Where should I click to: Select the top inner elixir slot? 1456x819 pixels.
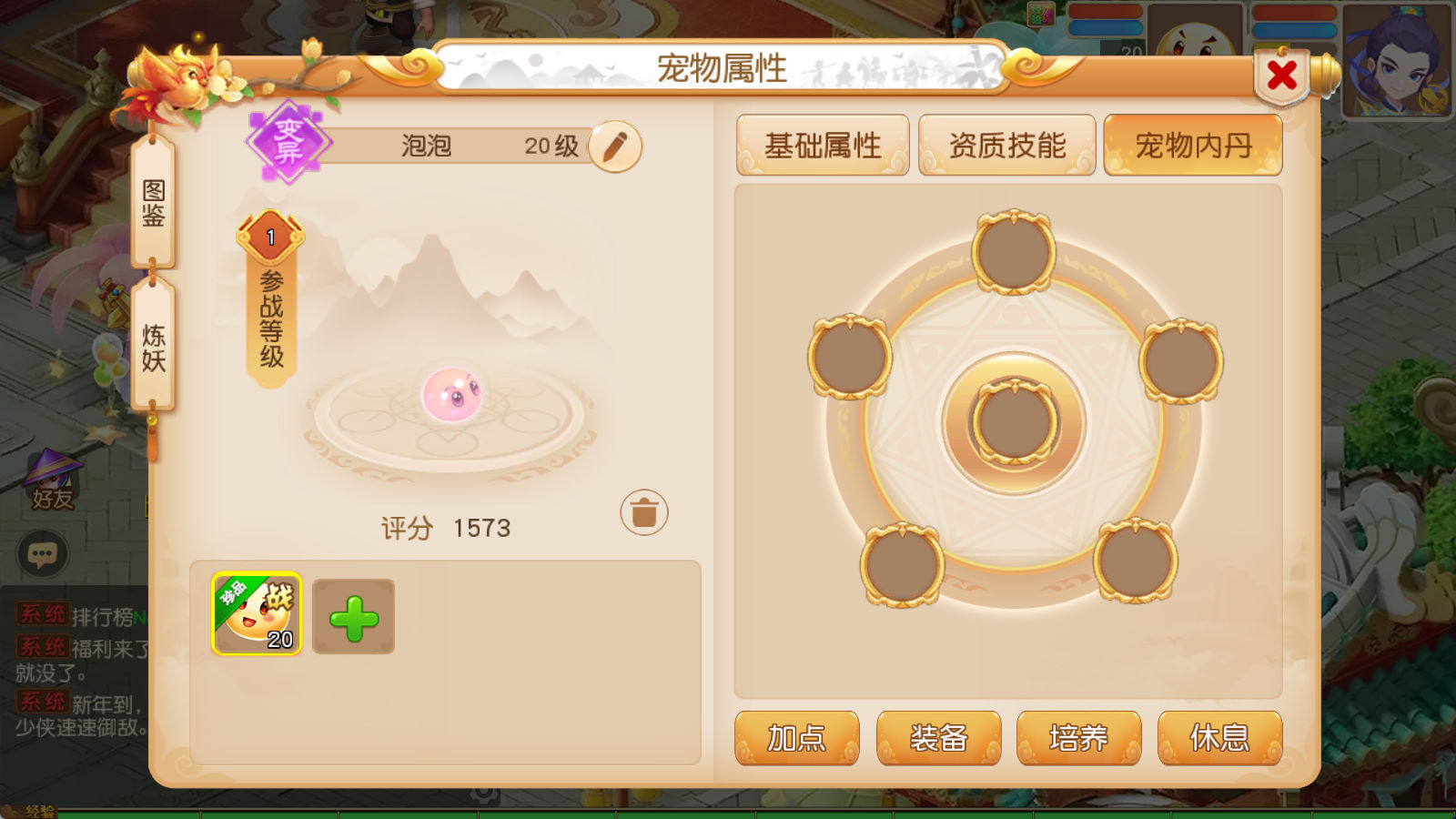(x=1014, y=252)
